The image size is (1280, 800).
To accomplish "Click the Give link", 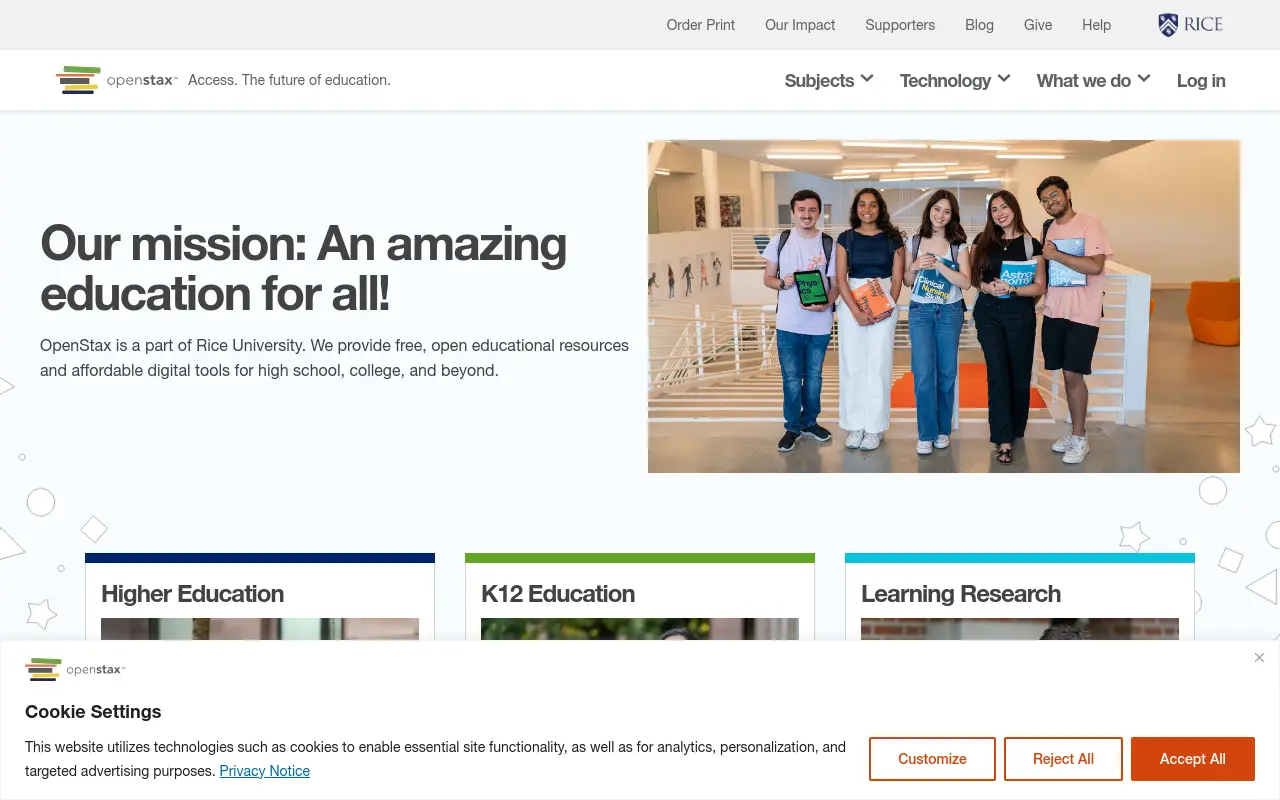I will [1038, 25].
